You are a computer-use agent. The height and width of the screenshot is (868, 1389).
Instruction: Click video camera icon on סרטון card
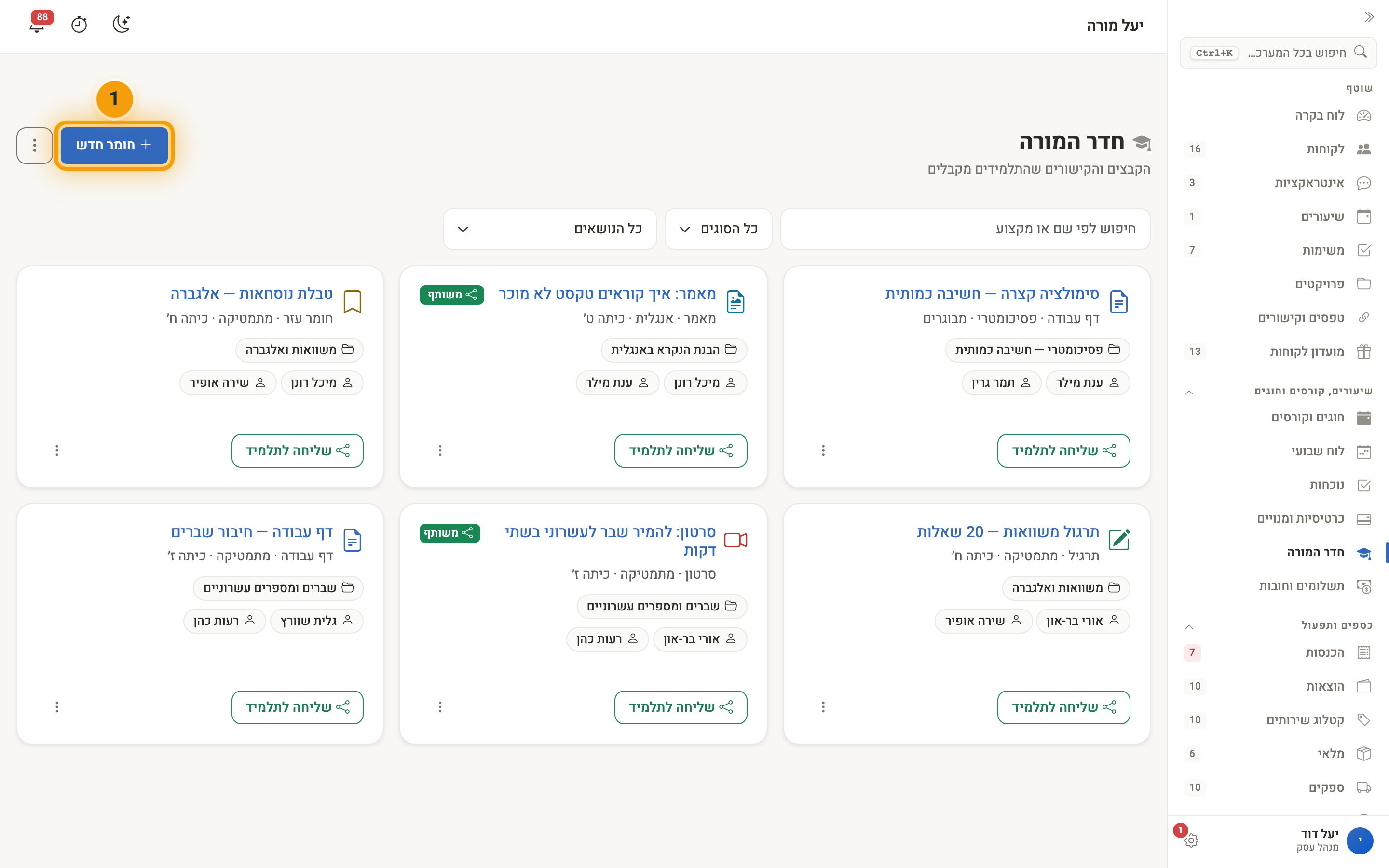[735, 540]
